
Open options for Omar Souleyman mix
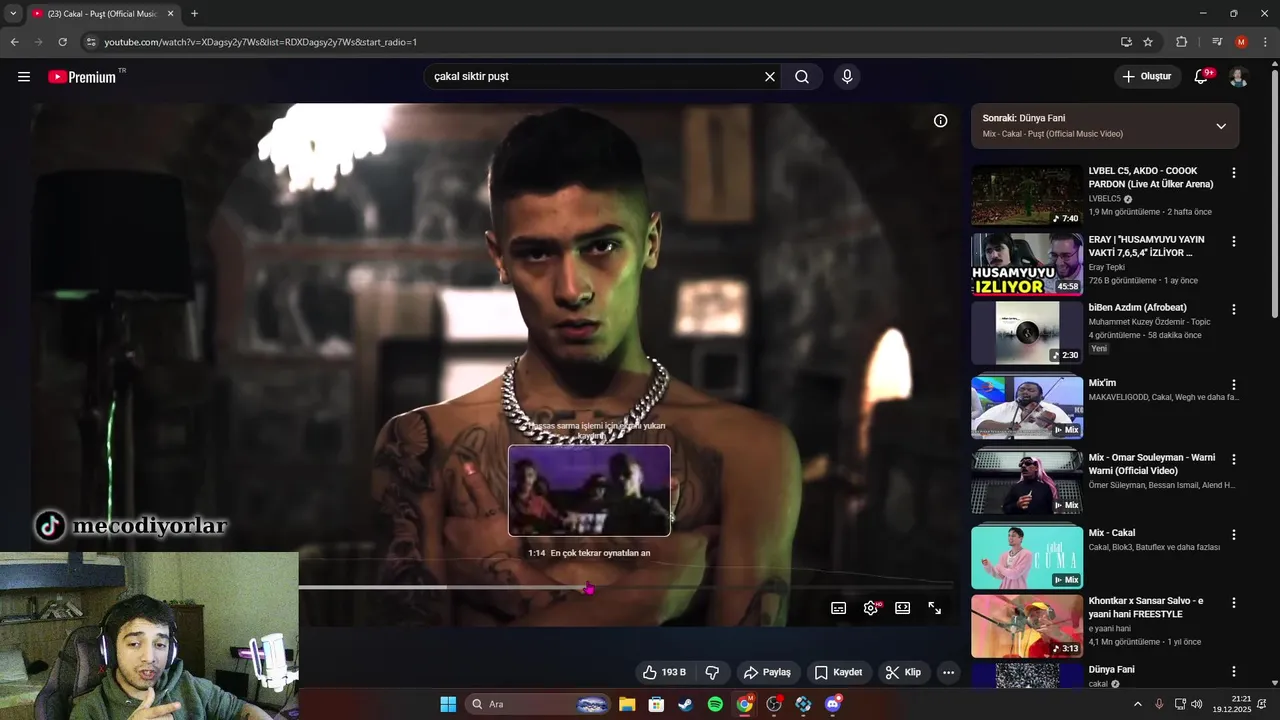point(1234,460)
